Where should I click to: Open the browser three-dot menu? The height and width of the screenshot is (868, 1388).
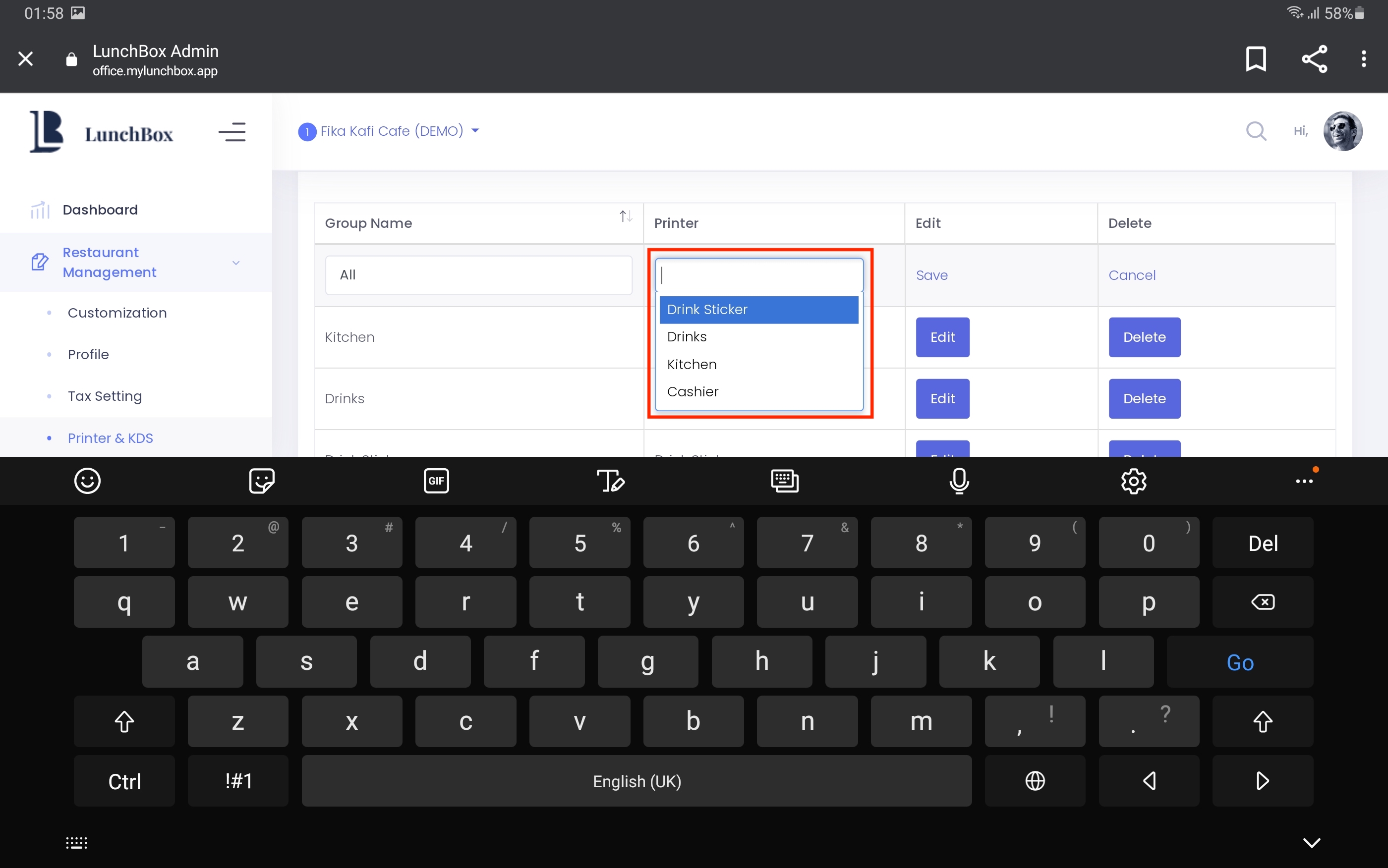(1363, 58)
